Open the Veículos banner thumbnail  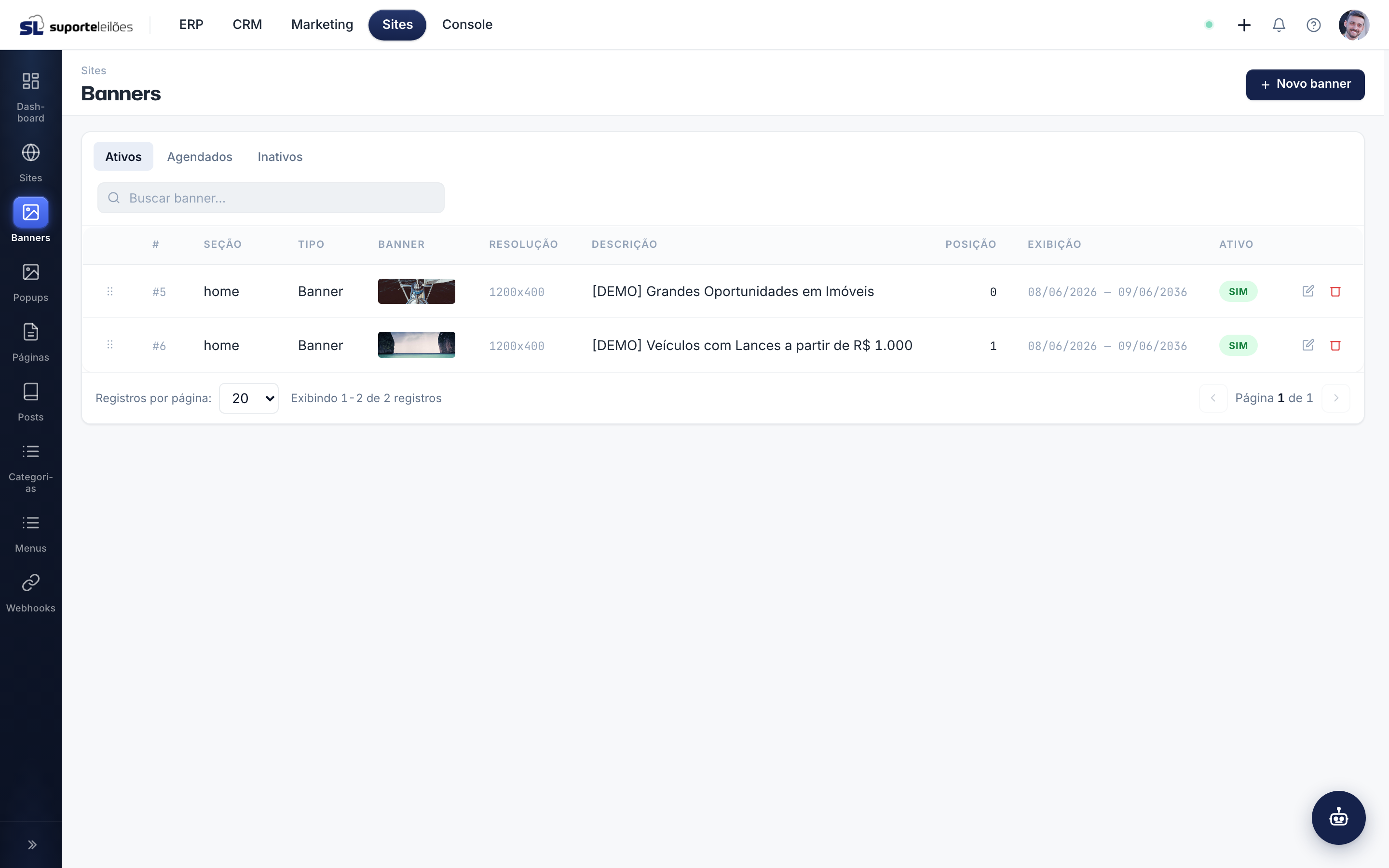click(x=416, y=345)
